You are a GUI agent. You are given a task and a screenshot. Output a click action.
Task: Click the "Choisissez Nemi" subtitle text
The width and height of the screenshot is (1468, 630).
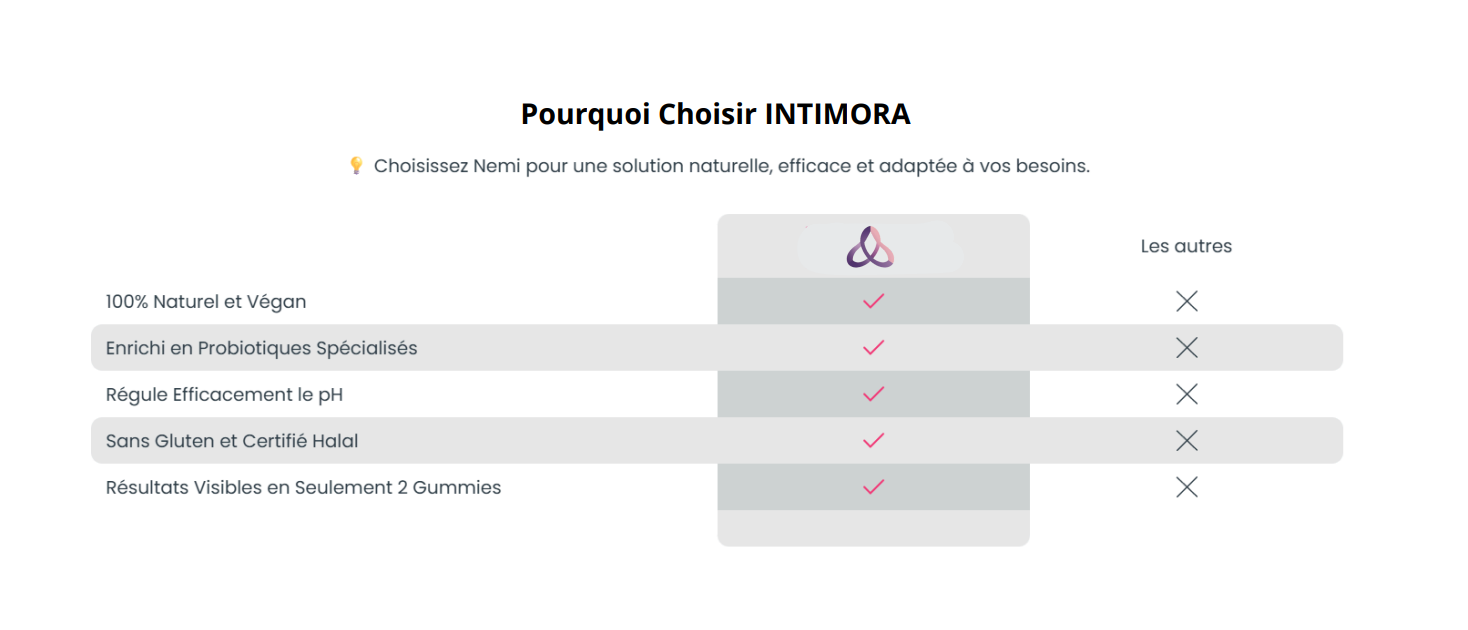click(x=731, y=166)
